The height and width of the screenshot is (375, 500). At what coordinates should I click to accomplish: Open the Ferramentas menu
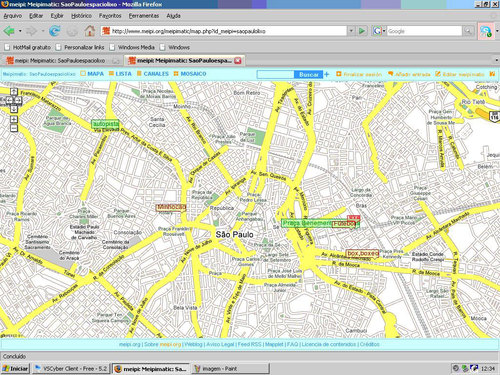click(x=144, y=16)
